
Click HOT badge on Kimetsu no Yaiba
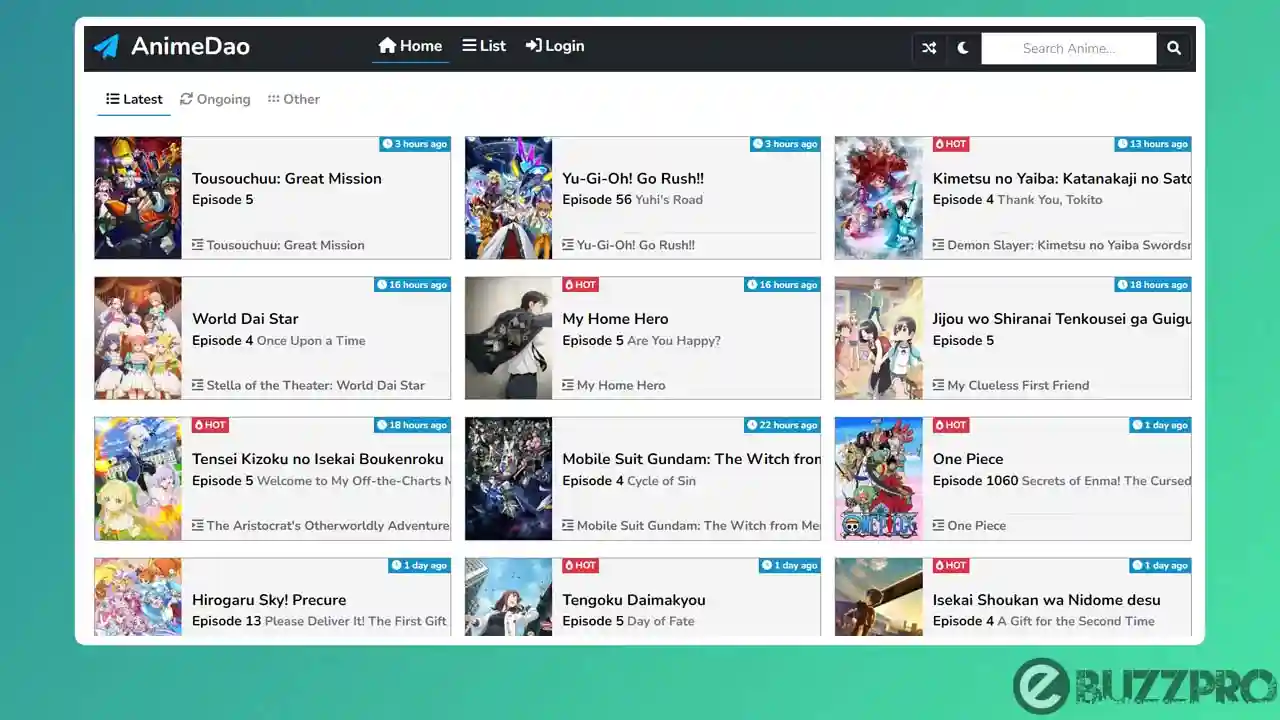click(x=951, y=144)
